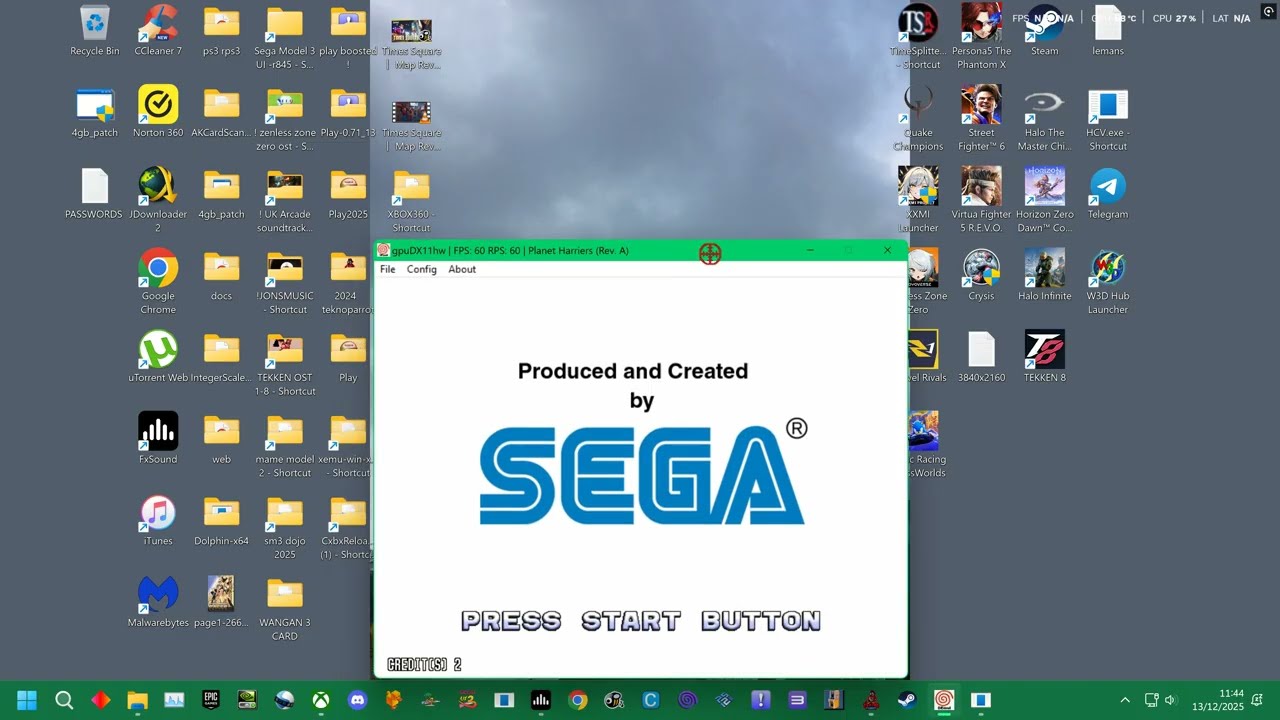The height and width of the screenshot is (720, 1280).
Task: Select the TimeSplitters shortcut icon
Action: [x=918, y=37]
